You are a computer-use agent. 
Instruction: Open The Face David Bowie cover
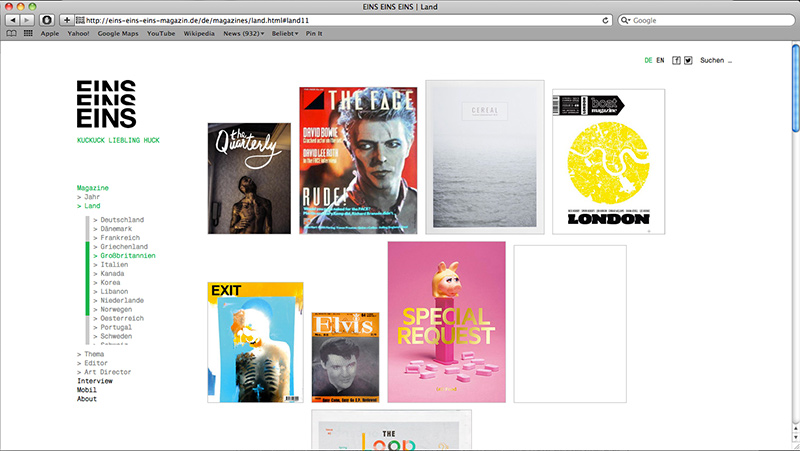pos(358,160)
